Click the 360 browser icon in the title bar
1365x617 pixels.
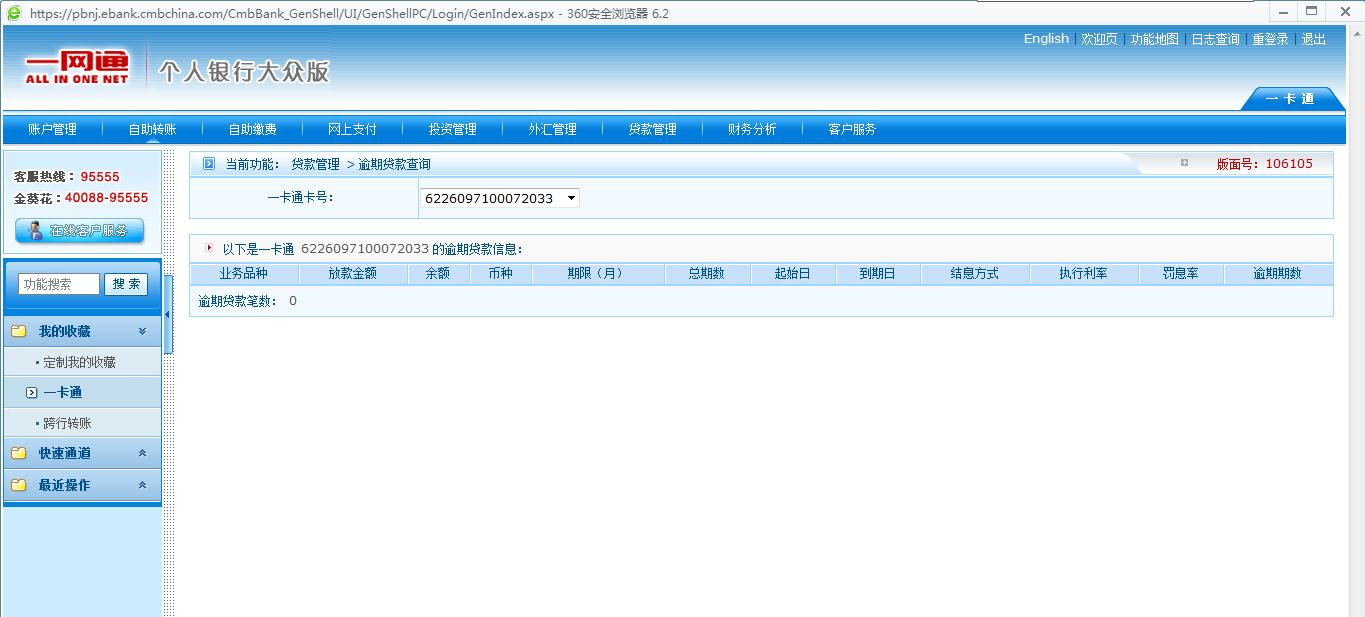point(14,13)
